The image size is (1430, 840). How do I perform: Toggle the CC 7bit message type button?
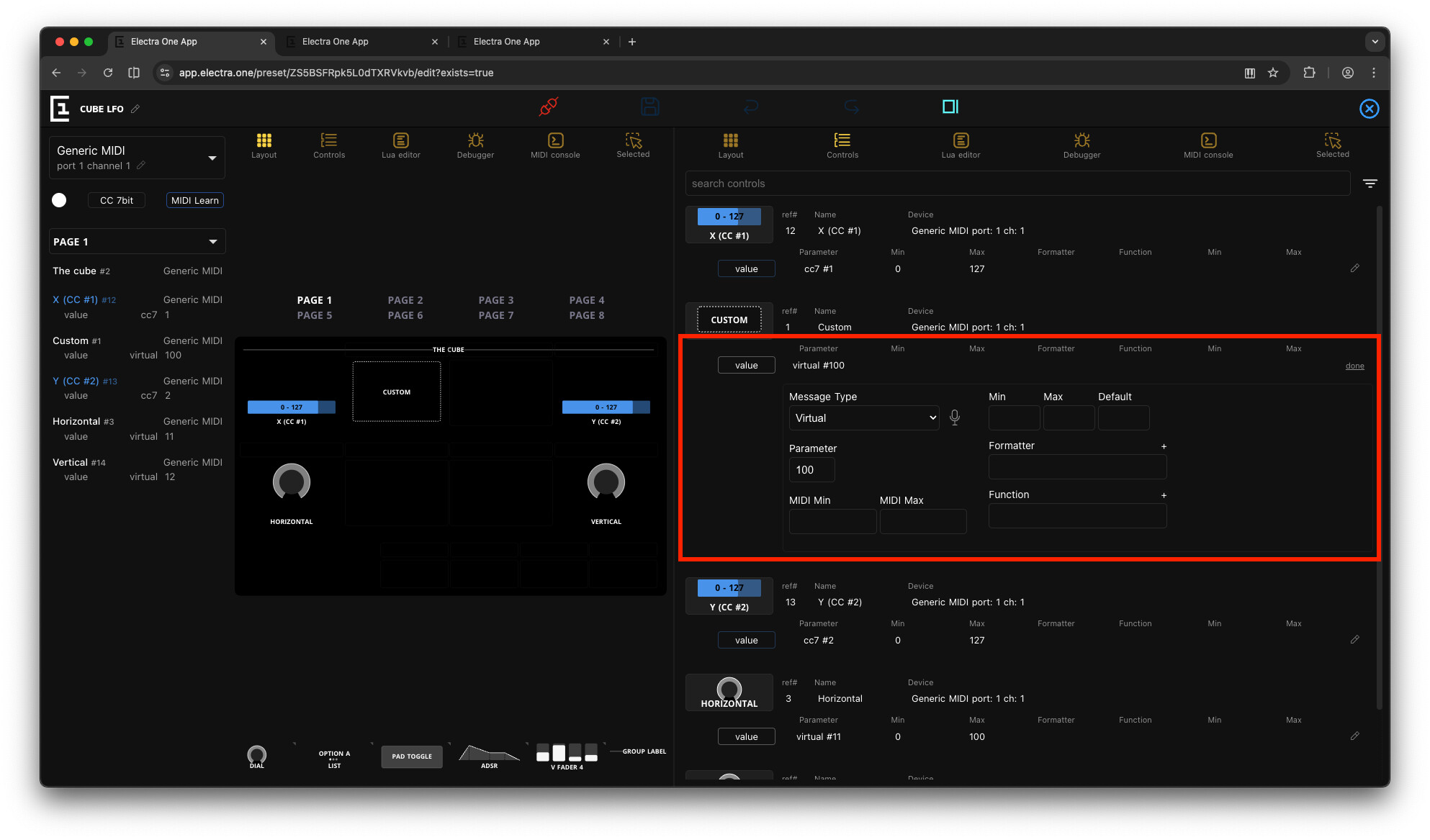tap(116, 200)
